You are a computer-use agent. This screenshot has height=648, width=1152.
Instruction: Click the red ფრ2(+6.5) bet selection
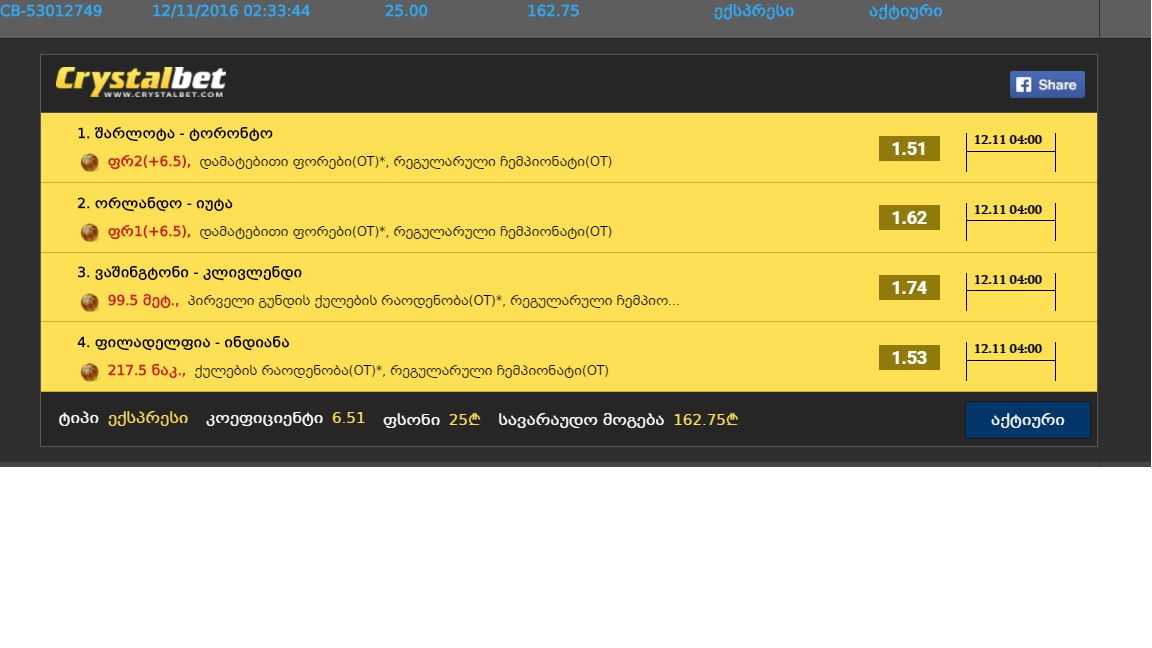(x=149, y=162)
